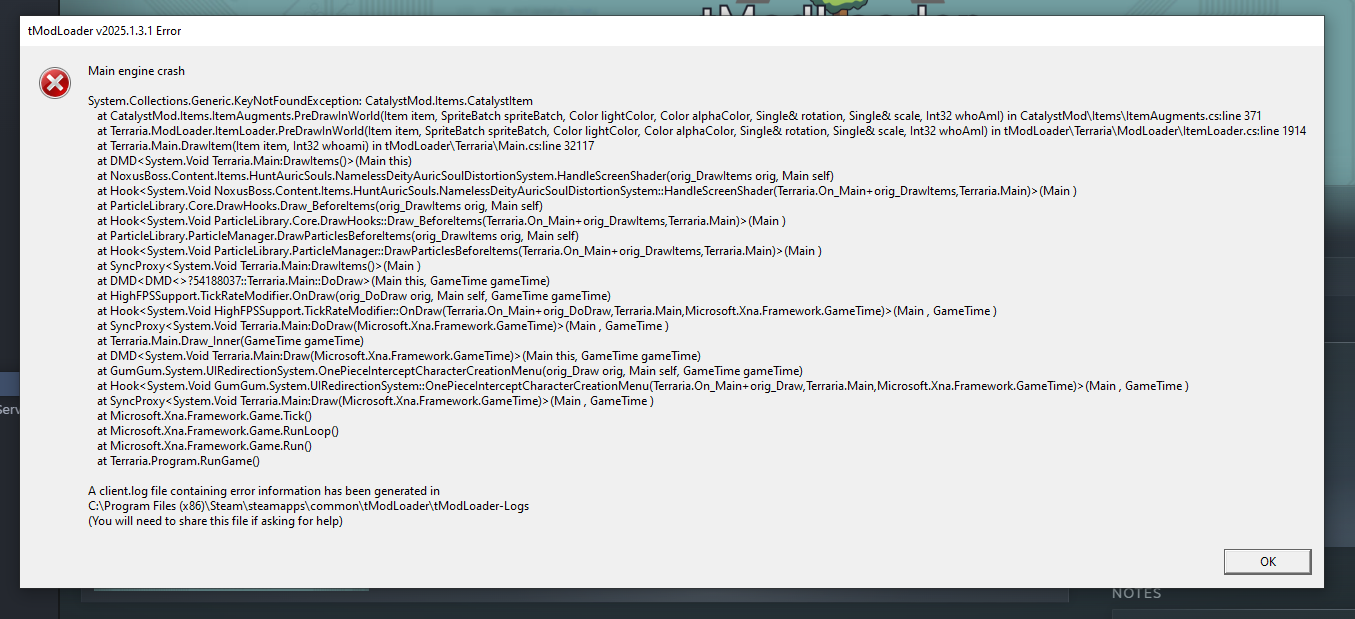Click the Microsoft.Xna.Framework.Game.RunLoop() line
This screenshot has width=1355, height=619.
tap(218, 431)
